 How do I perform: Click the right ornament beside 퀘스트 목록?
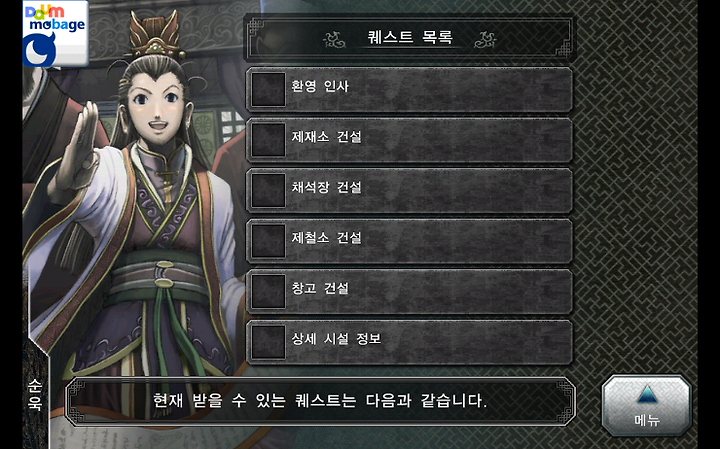(x=485, y=39)
